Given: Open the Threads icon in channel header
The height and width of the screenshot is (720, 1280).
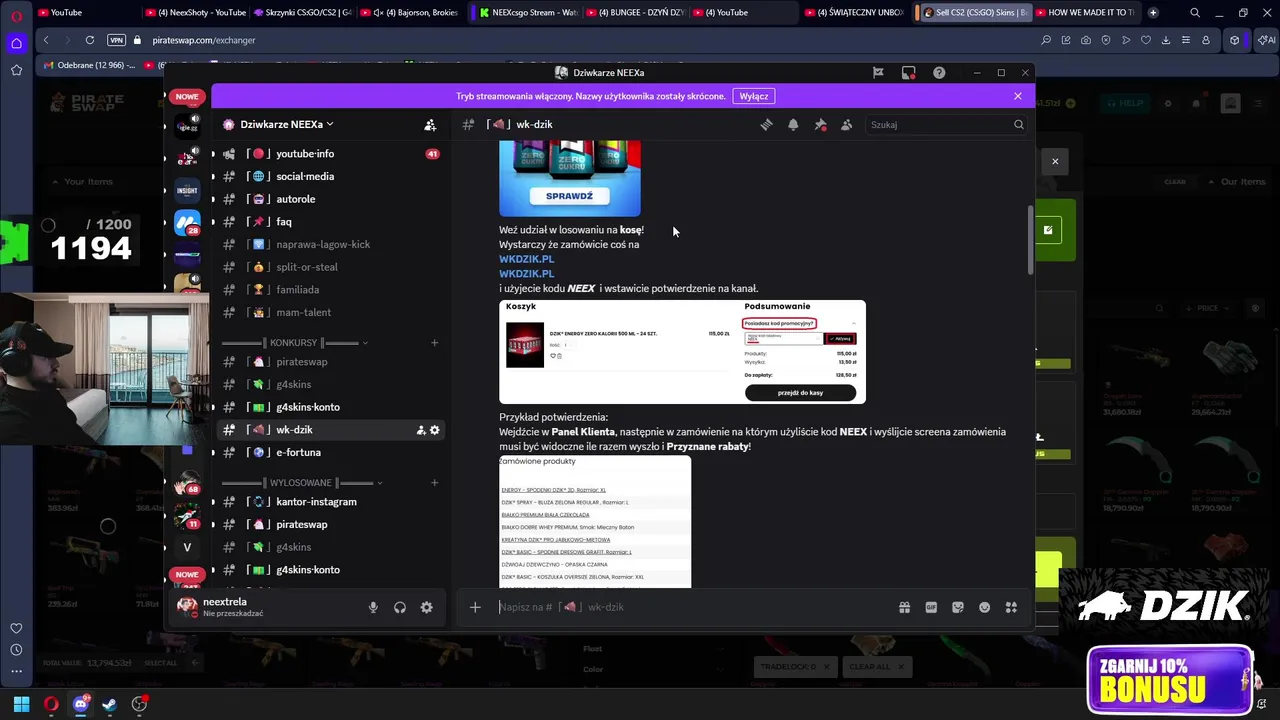Looking at the screenshot, I should click(766, 125).
